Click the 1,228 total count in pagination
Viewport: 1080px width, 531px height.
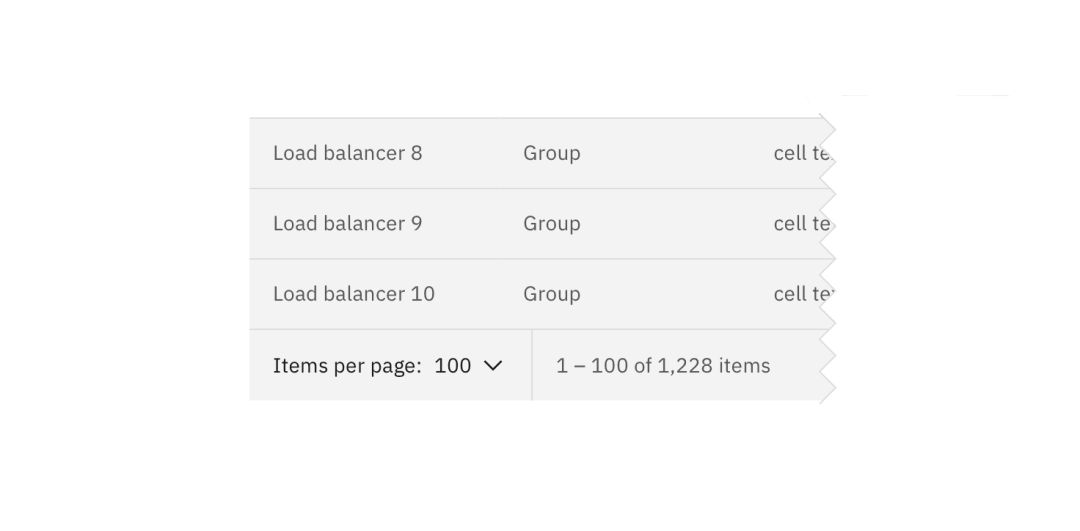(685, 366)
